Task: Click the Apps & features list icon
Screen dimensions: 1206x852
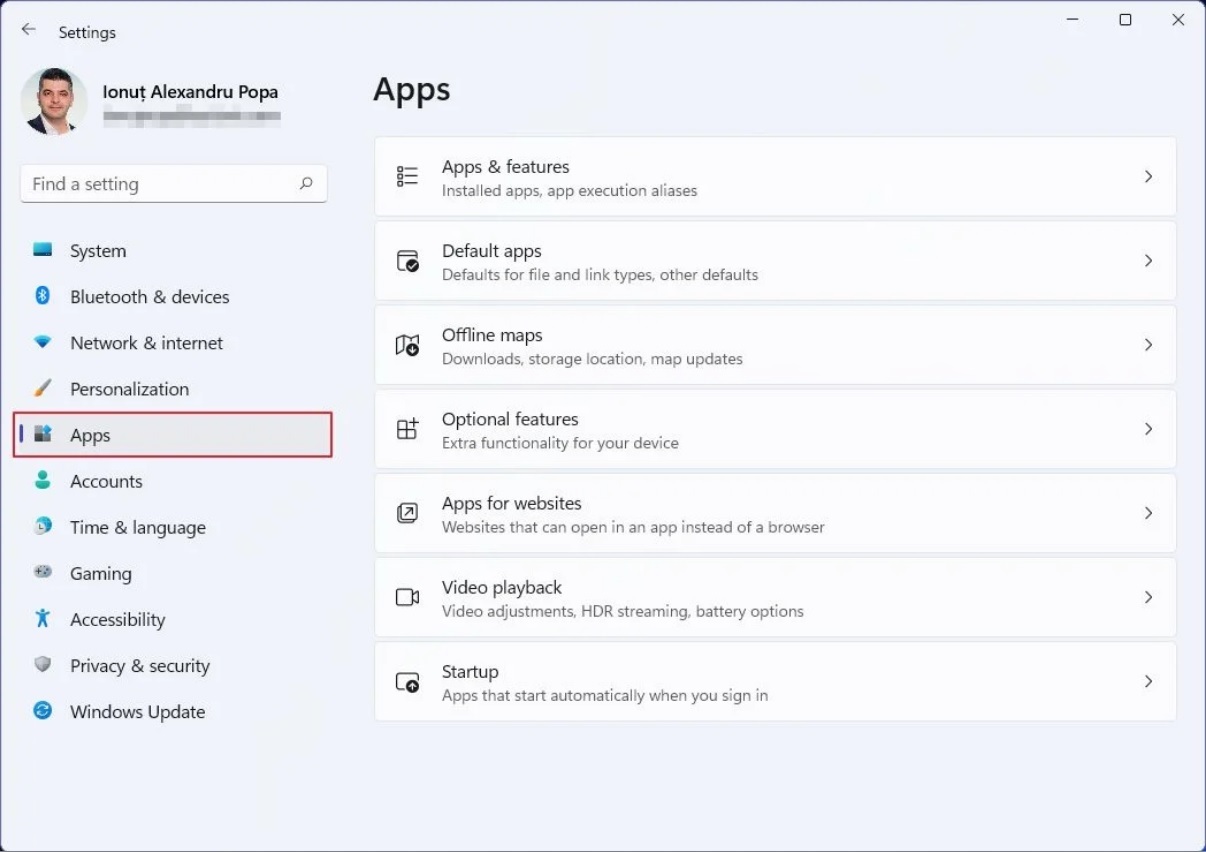Action: [x=407, y=177]
